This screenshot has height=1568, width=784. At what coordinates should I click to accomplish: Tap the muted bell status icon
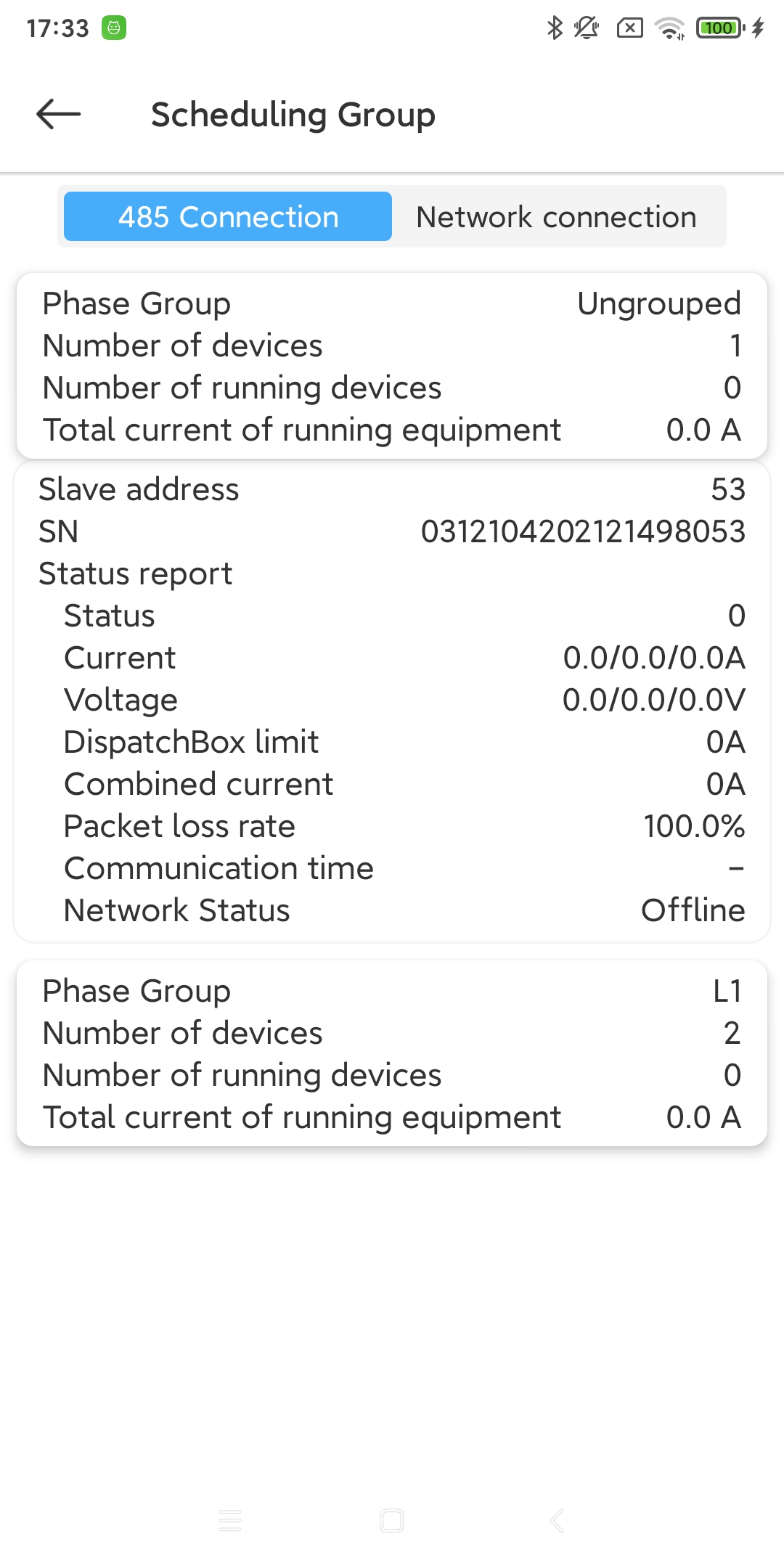coord(586,28)
